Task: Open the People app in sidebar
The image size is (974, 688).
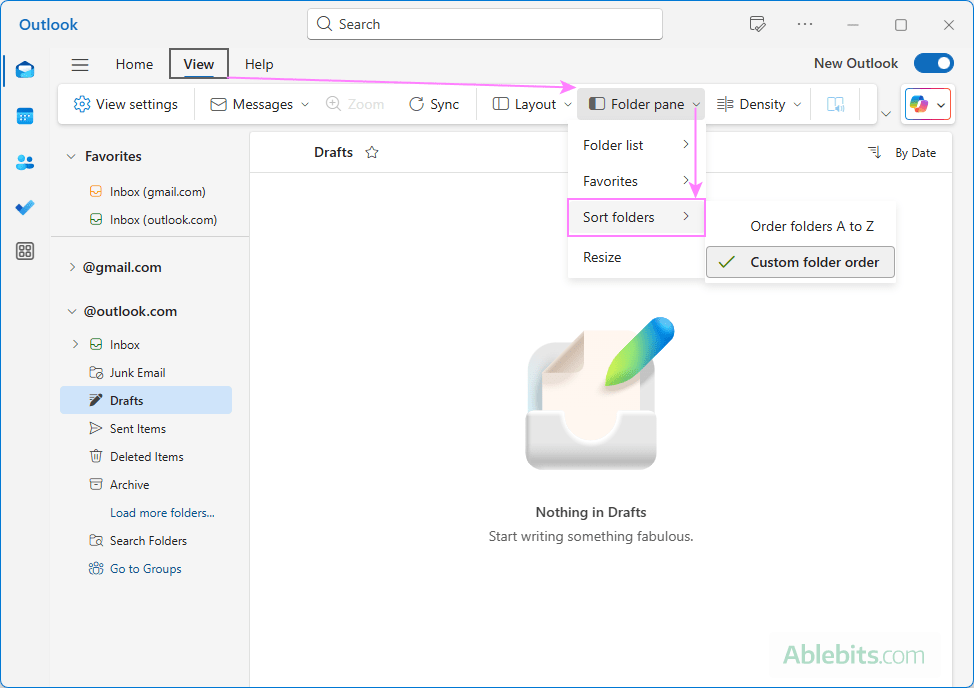Action: coord(25,162)
